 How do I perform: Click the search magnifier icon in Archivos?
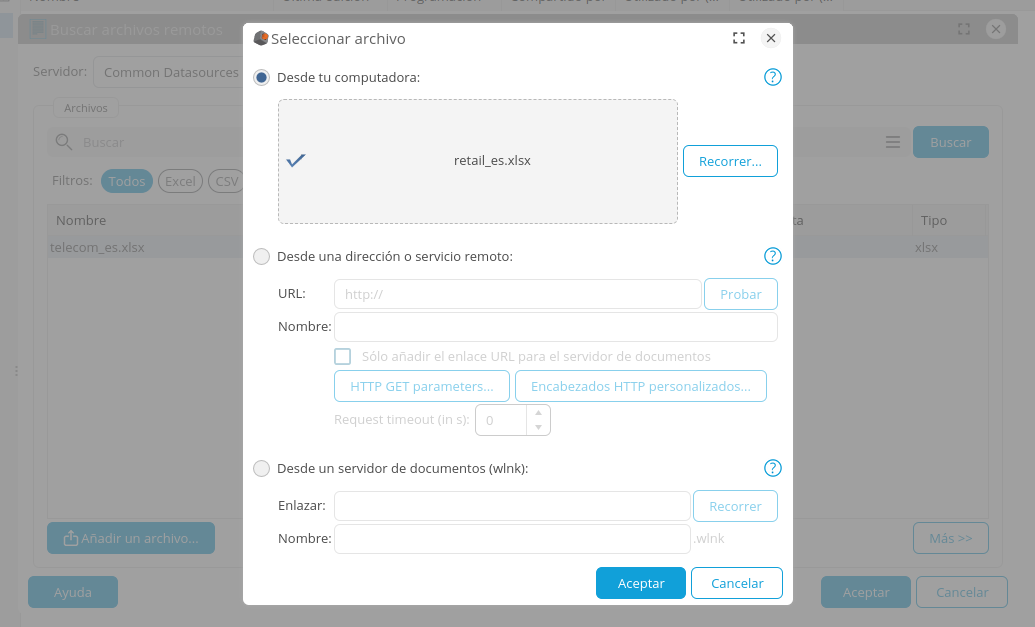tap(63, 142)
